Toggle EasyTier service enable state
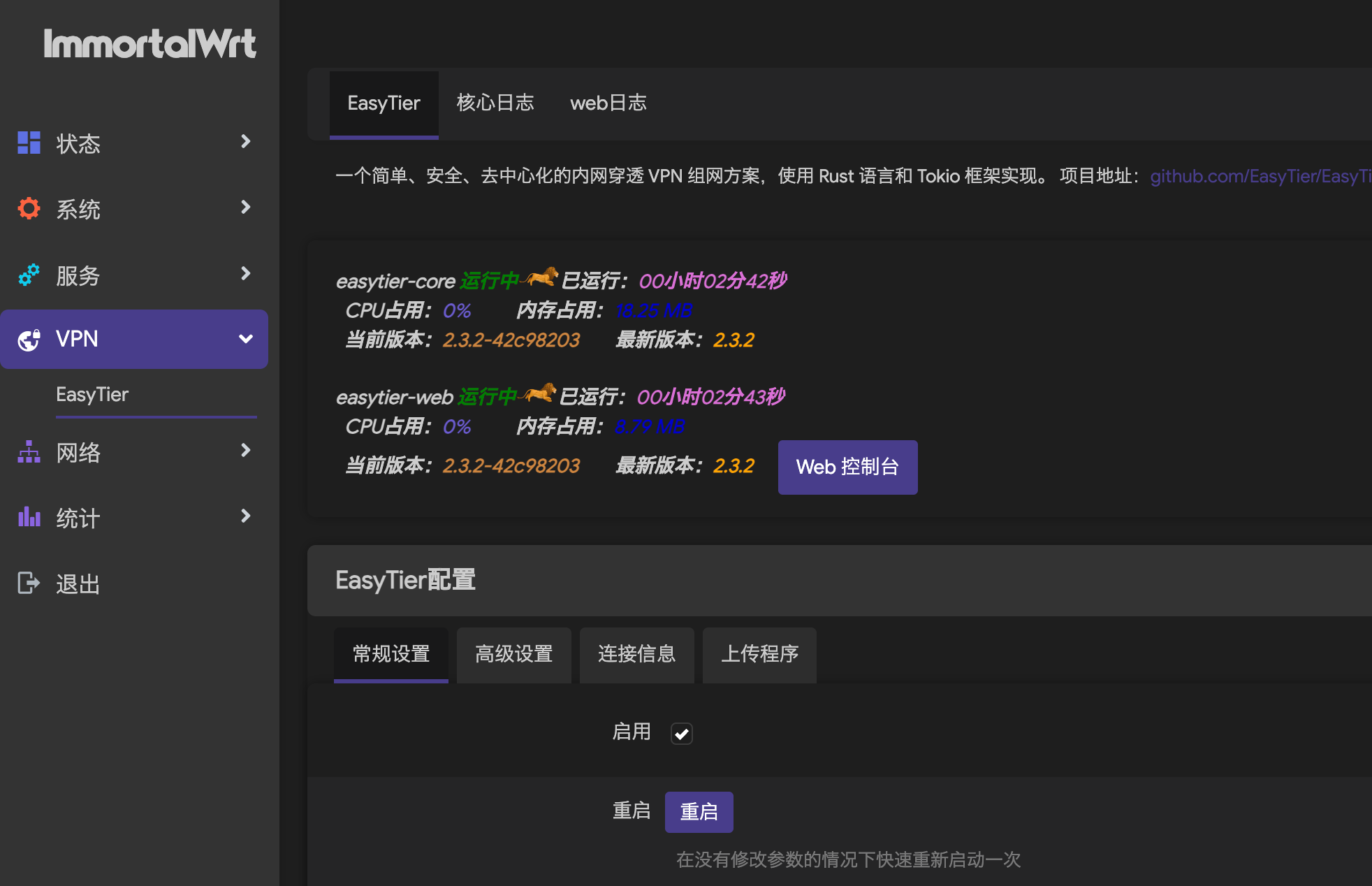The height and width of the screenshot is (886, 1372). (681, 733)
